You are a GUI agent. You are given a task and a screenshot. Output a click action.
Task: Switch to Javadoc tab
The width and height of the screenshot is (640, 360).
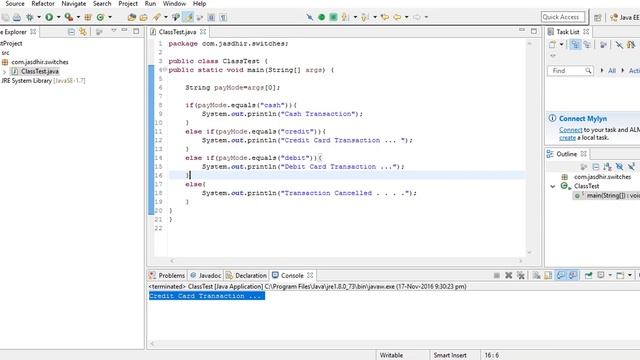(205, 276)
